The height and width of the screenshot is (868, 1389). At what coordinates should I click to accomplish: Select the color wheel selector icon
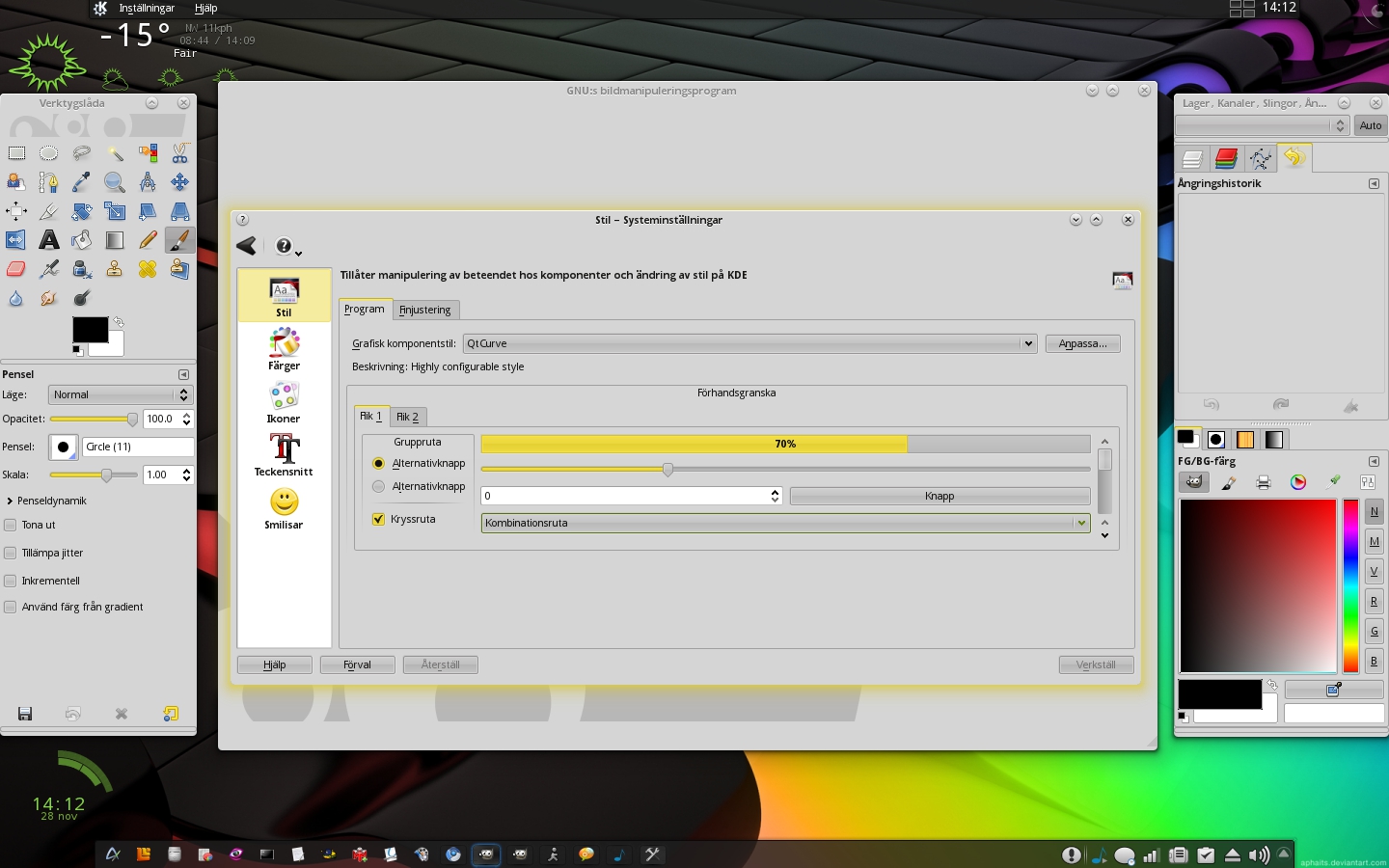(x=1298, y=482)
